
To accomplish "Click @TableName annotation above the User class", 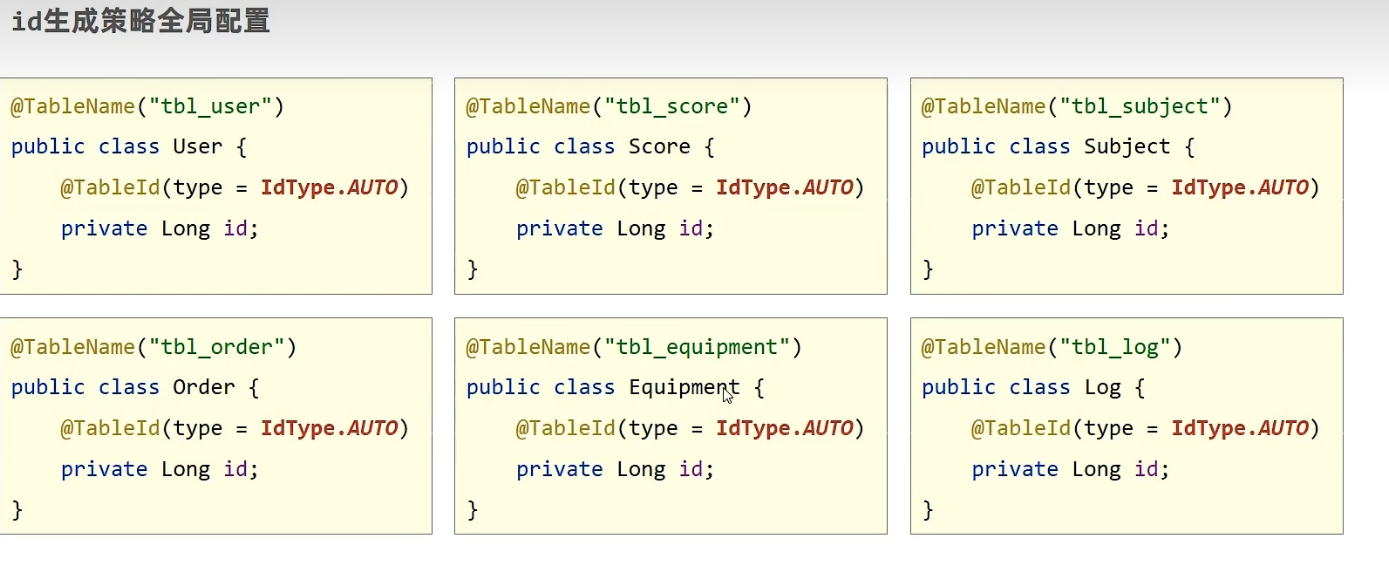I will click(x=73, y=106).
